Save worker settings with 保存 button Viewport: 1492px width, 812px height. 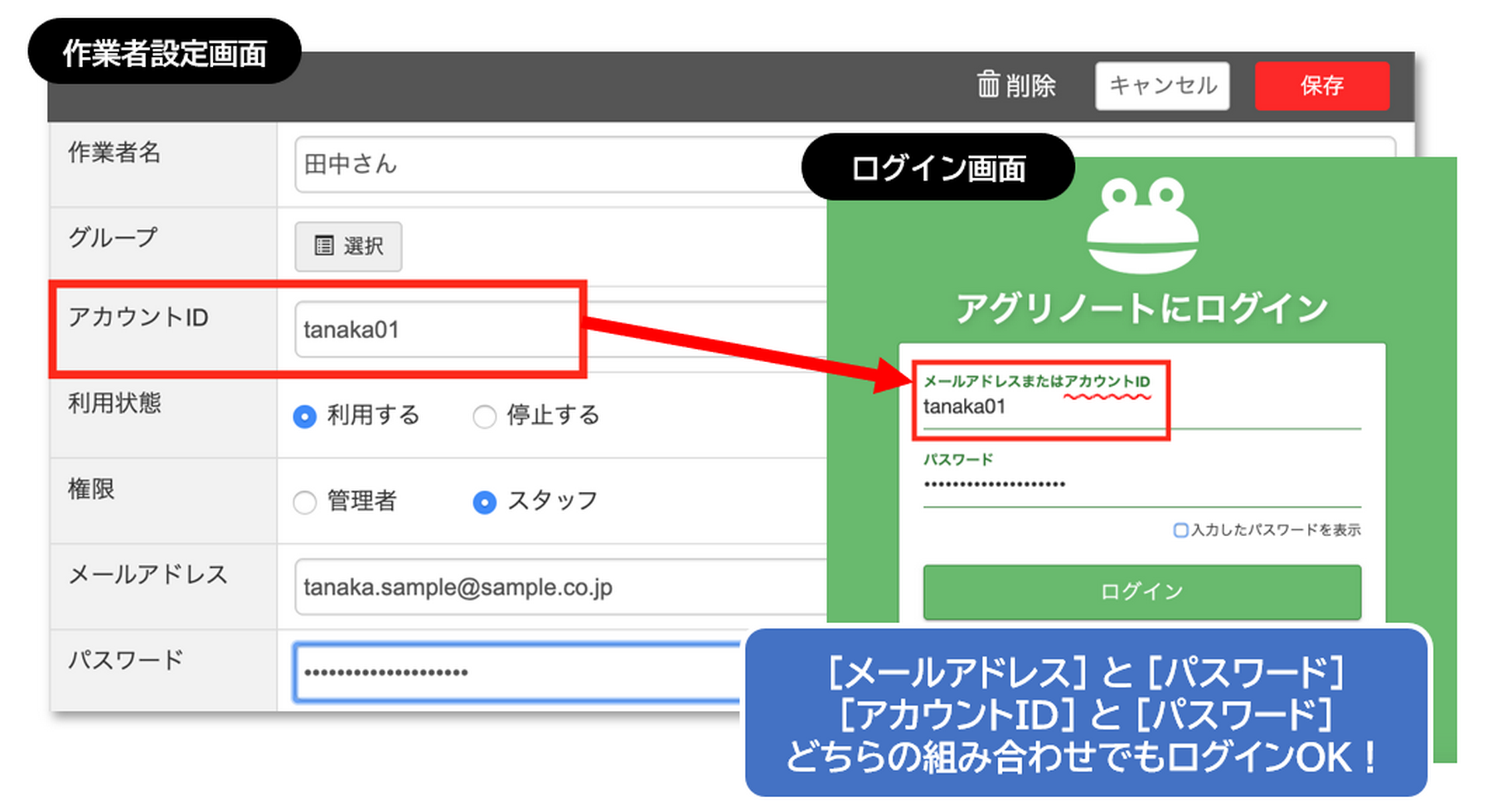(x=1322, y=86)
